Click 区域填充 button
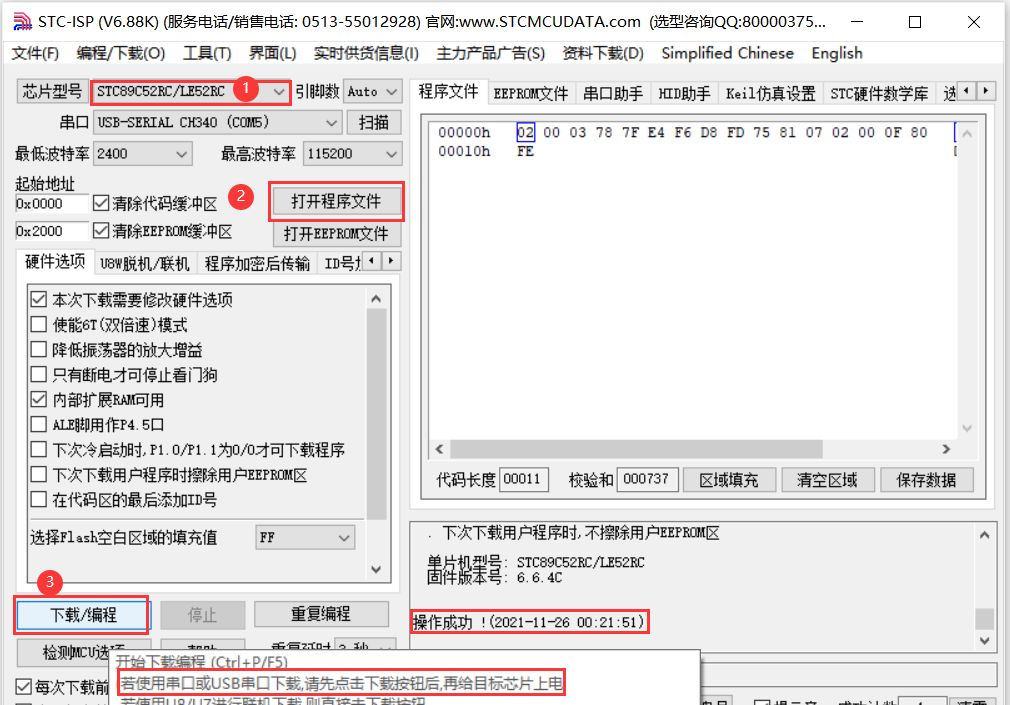 click(729, 480)
